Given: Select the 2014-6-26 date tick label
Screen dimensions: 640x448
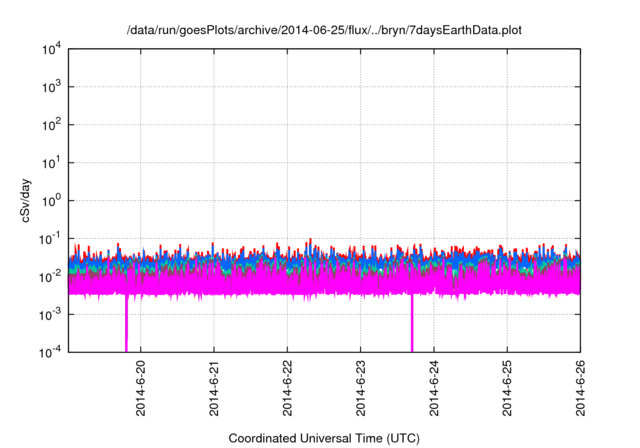Looking at the screenshot, I should 580,388.
